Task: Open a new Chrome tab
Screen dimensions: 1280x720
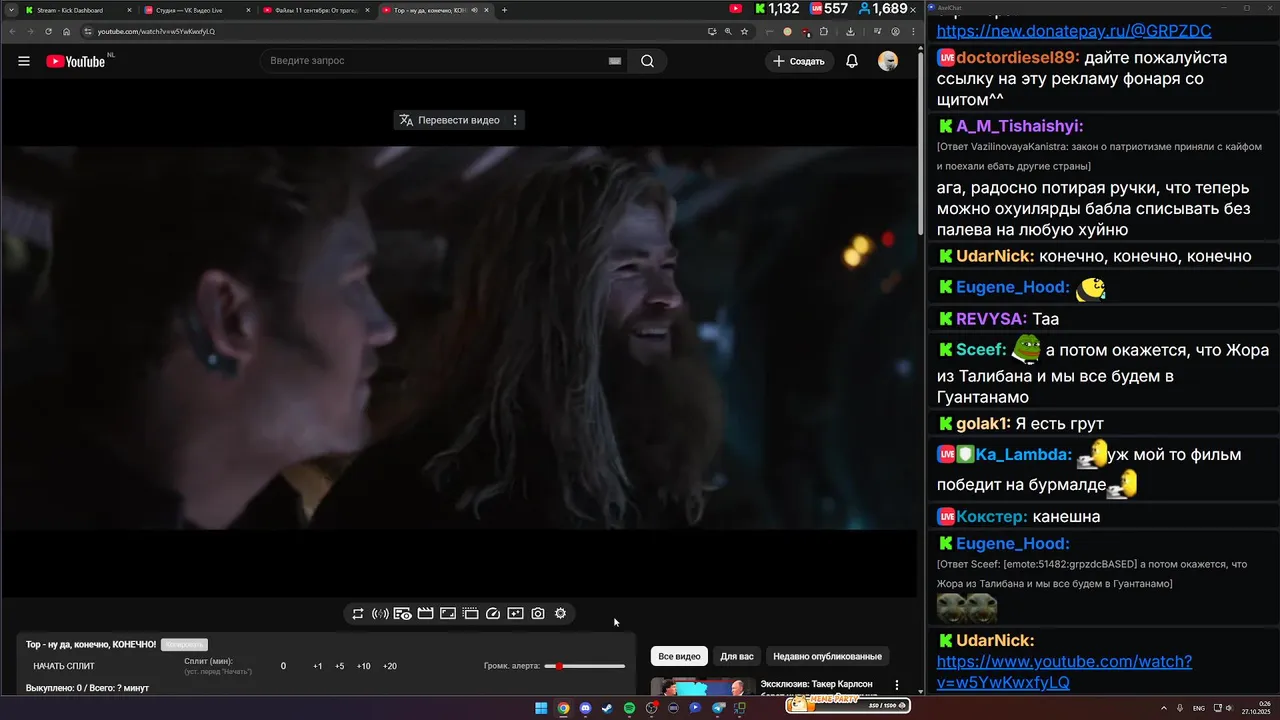Action: (504, 10)
